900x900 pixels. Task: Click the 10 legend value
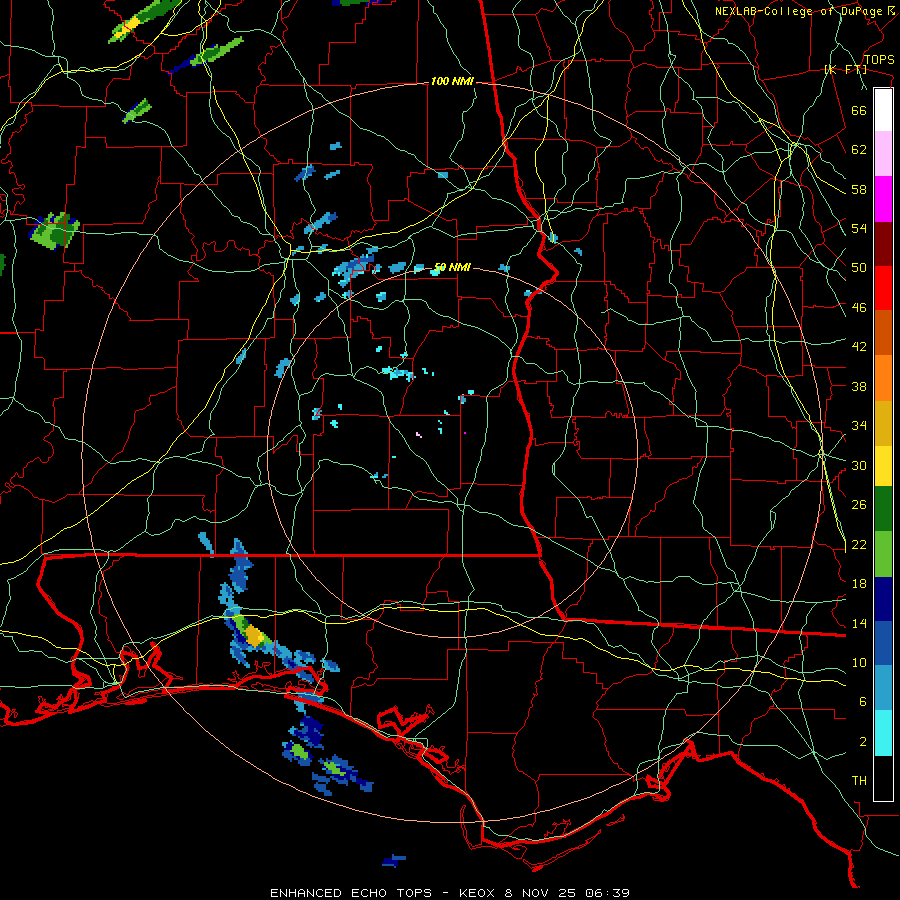859,662
